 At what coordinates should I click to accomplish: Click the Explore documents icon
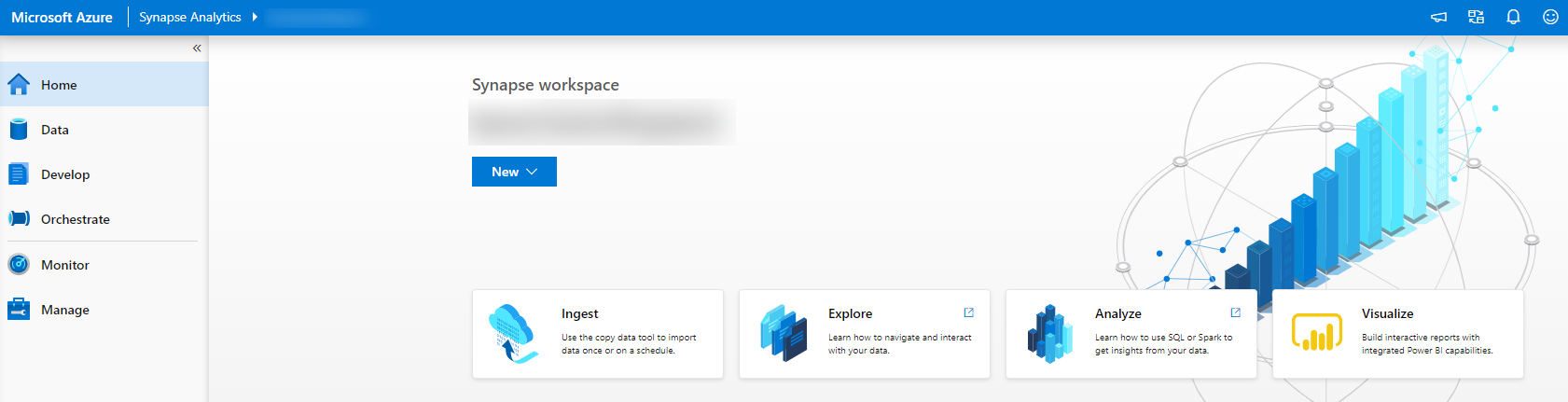tap(783, 333)
